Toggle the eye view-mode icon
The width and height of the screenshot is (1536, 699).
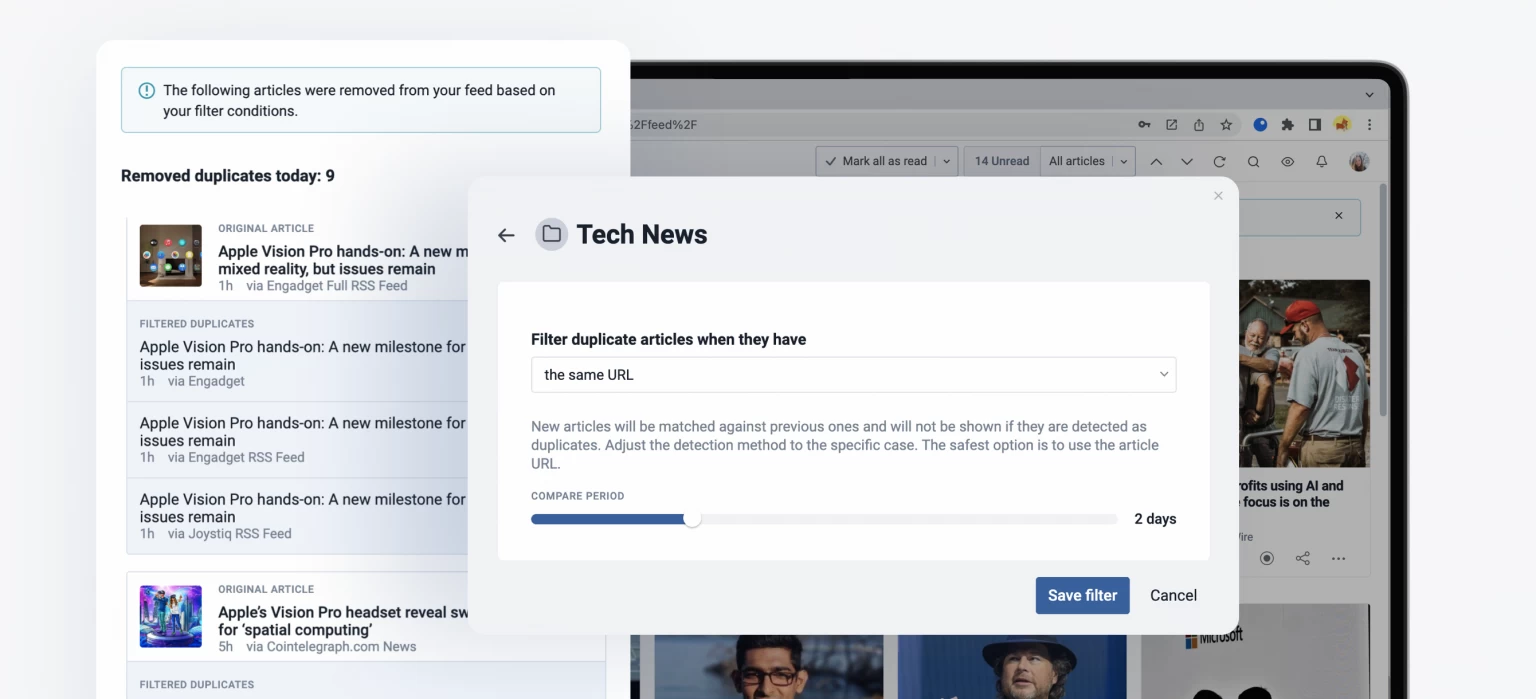tap(1287, 161)
